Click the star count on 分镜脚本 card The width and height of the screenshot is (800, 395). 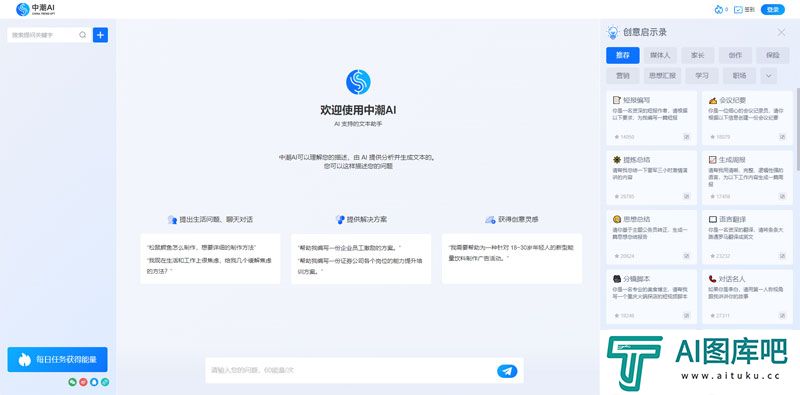[623, 315]
